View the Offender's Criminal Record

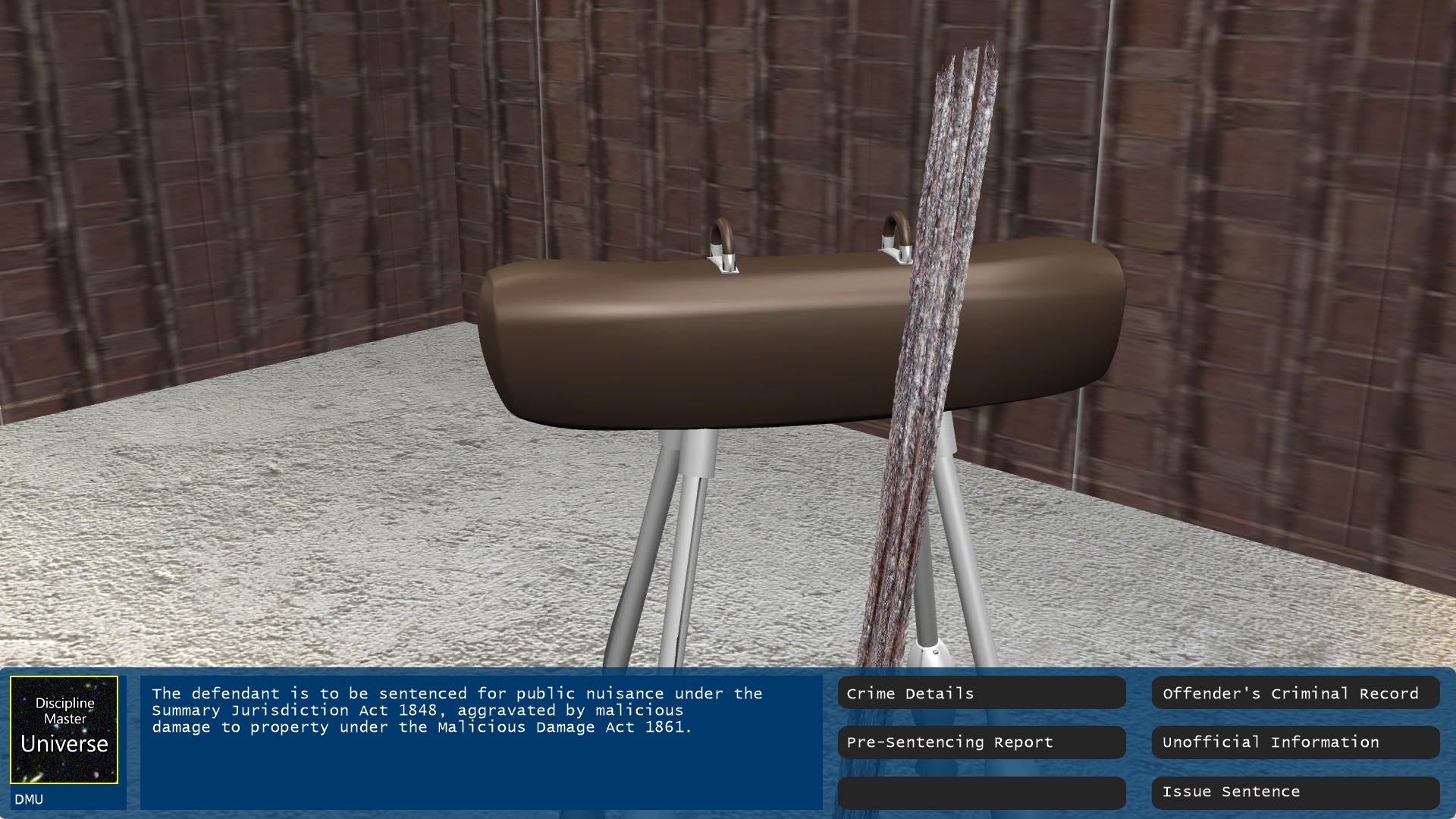(1295, 693)
